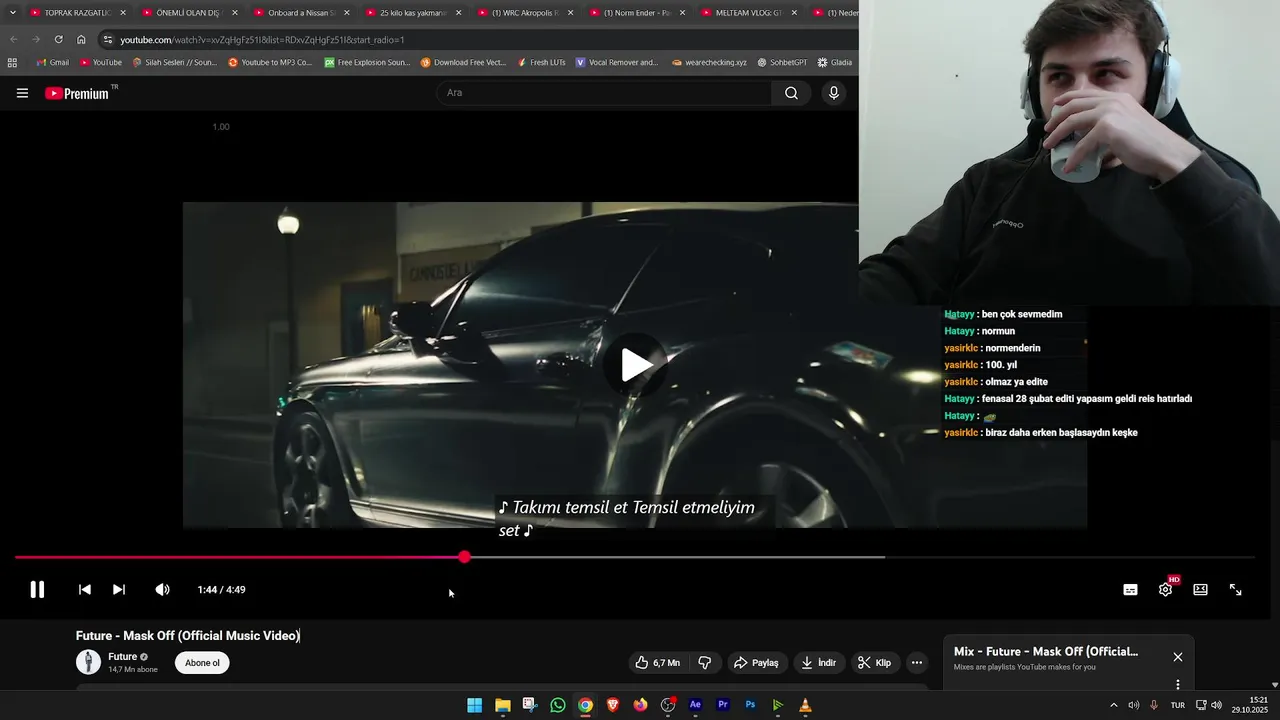Skip to the next video
The image size is (1280, 720).
(x=119, y=590)
